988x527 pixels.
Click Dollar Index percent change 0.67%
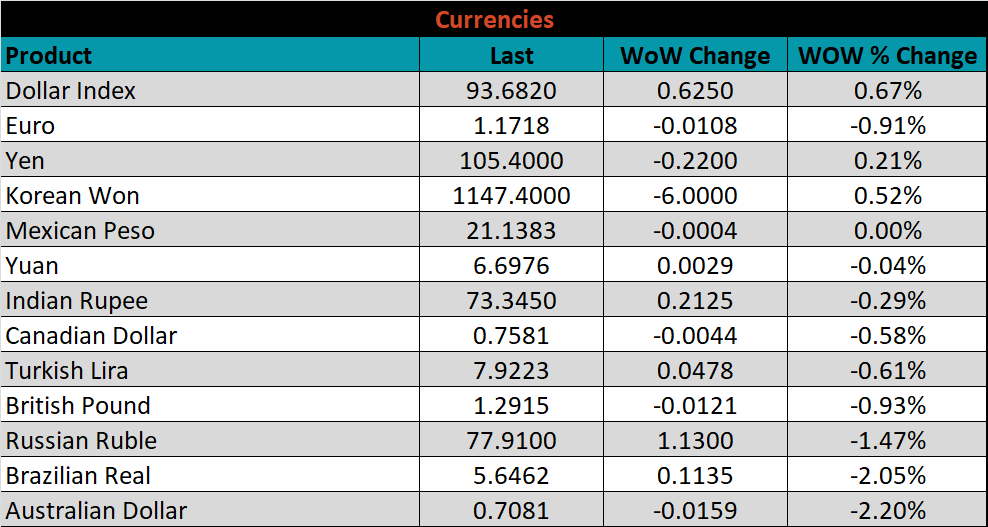pyautogui.click(x=887, y=91)
